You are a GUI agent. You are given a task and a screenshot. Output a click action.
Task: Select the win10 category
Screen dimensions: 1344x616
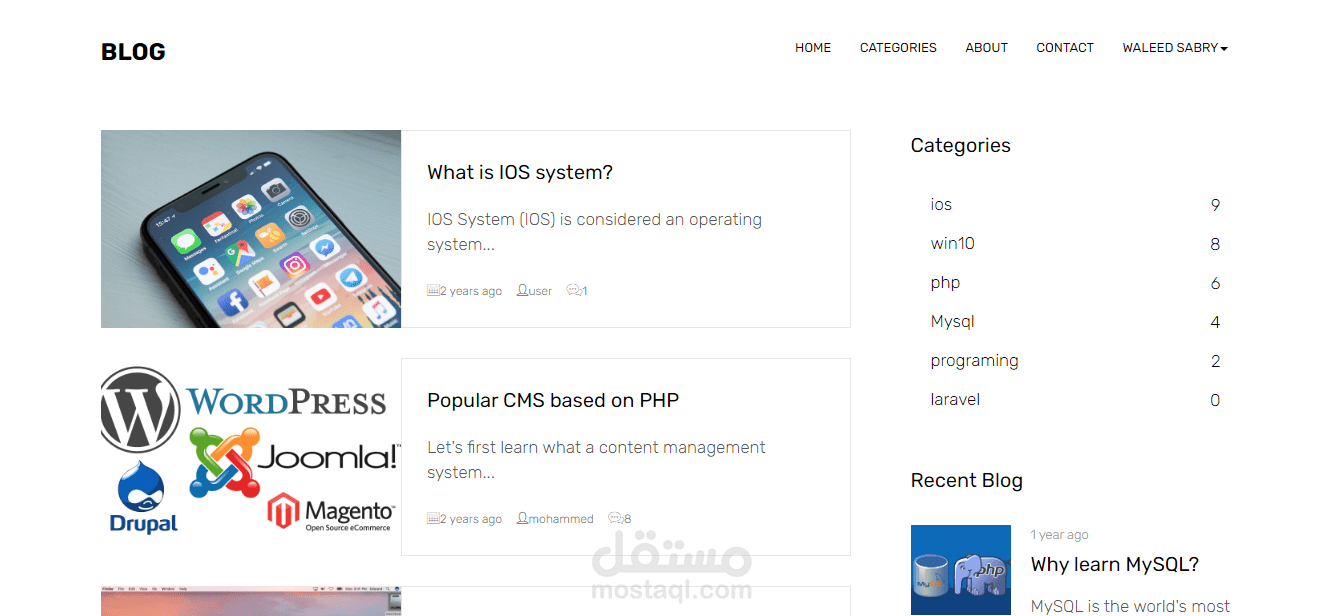click(x=952, y=243)
